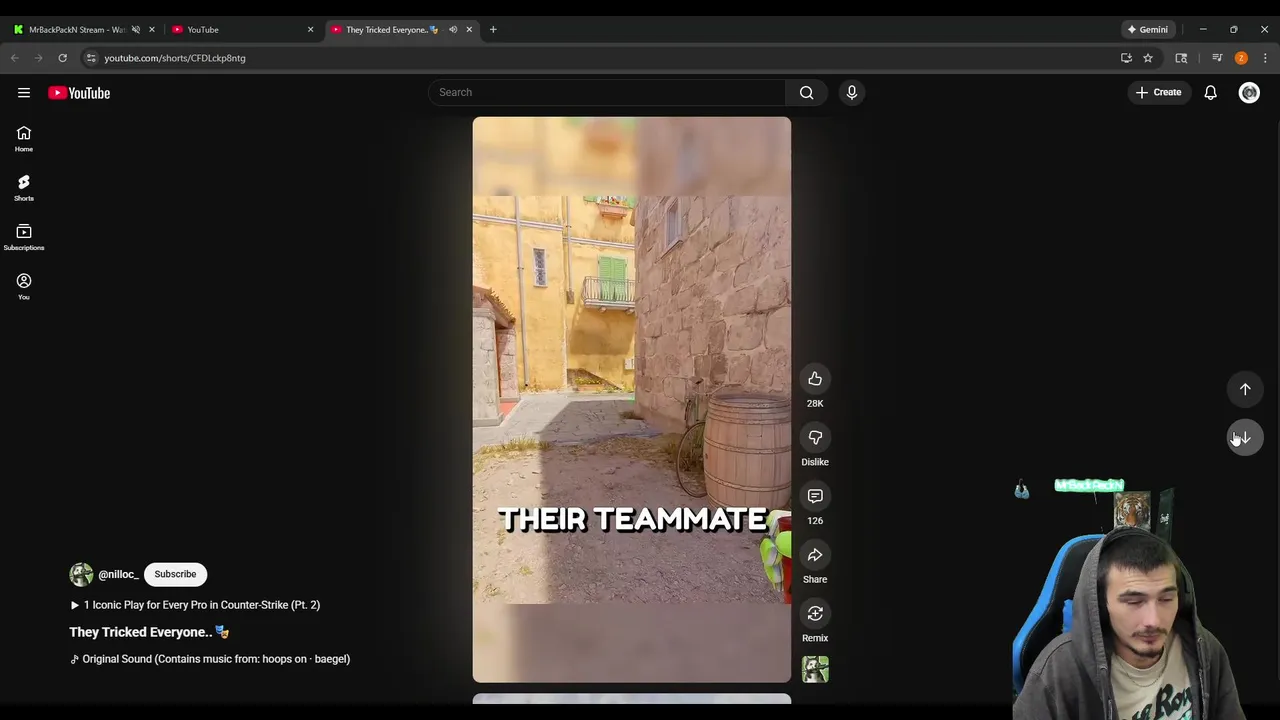Open the You section in sidebar
The height and width of the screenshot is (720, 1280).
[24, 287]
